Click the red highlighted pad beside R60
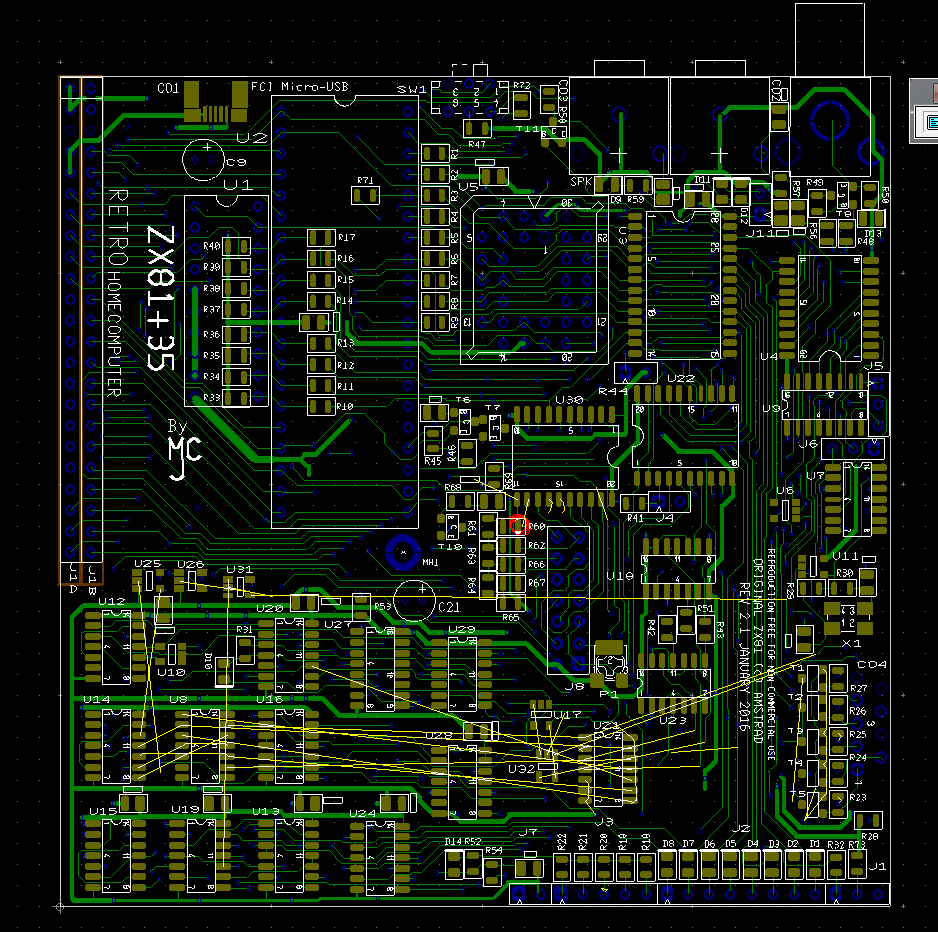938x932 pixels. [x=519, y=526]
